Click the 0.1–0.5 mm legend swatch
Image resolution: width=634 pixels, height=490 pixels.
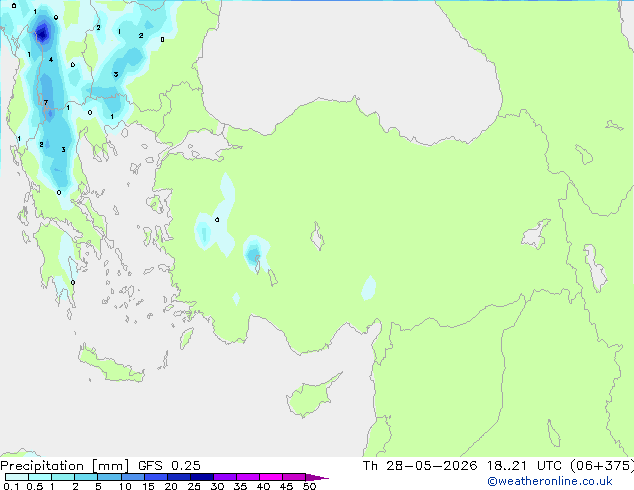click(x=17, y=477)
